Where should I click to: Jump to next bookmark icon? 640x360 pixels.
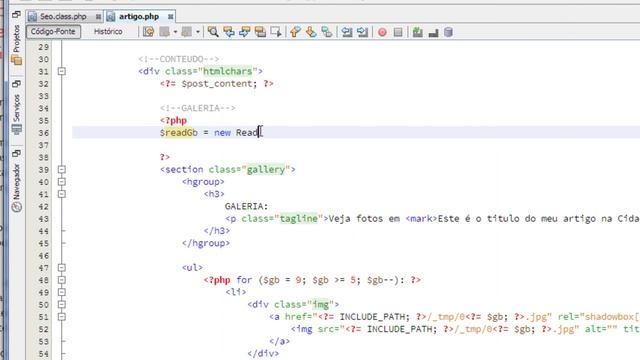[311, 32]
